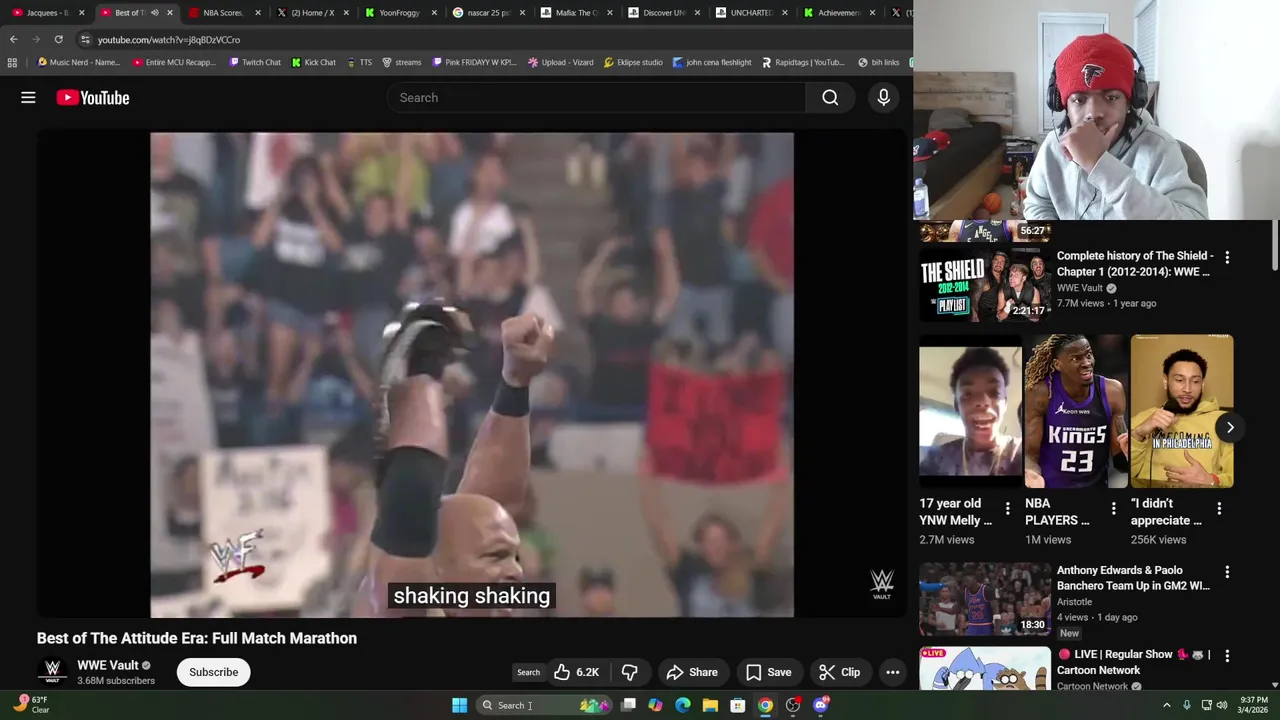Click the WWE Vault watermark in the player
This screenshot has width=1280, height=720.
click(881, 584)
